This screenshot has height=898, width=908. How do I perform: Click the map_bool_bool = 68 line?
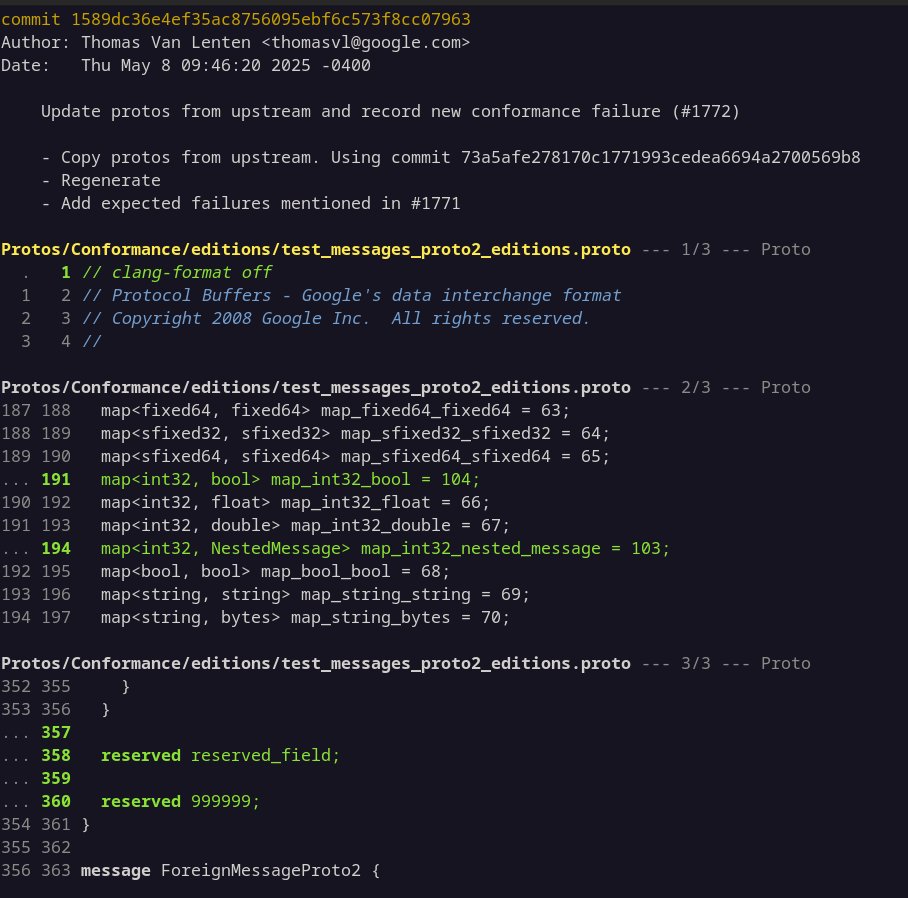click(275, 571)
